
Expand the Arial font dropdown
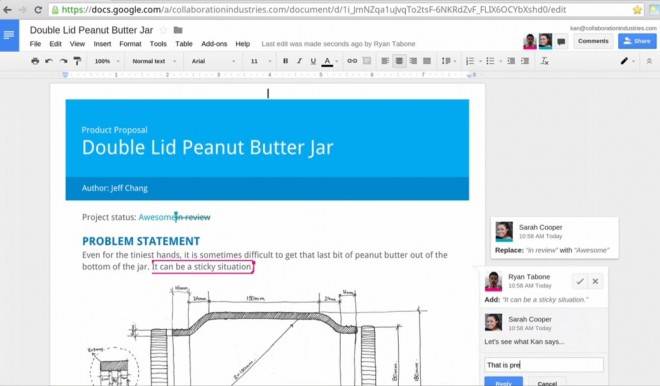pyautogui.click(x=213, y=61)
